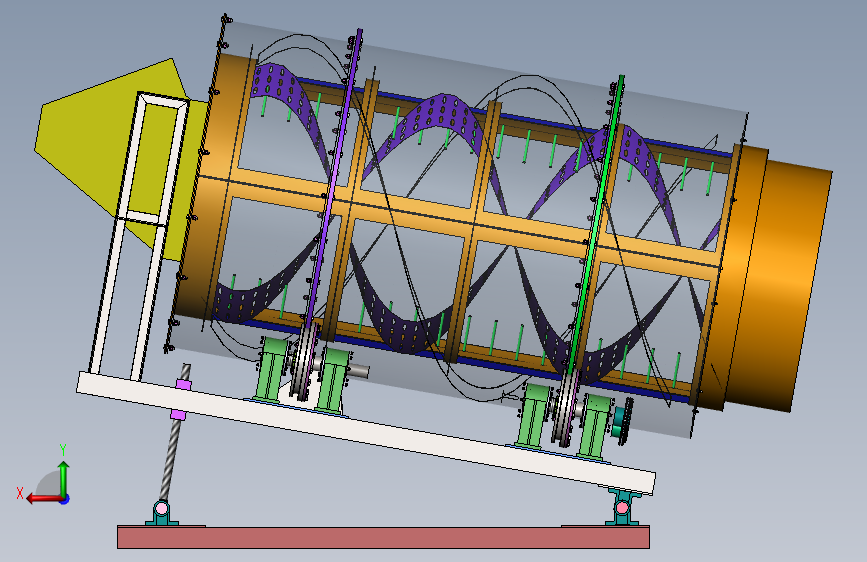This screenshot has width=867, height=562.
Task: Select the upper pink nut on the jack screw
Action: pos(184,384)
